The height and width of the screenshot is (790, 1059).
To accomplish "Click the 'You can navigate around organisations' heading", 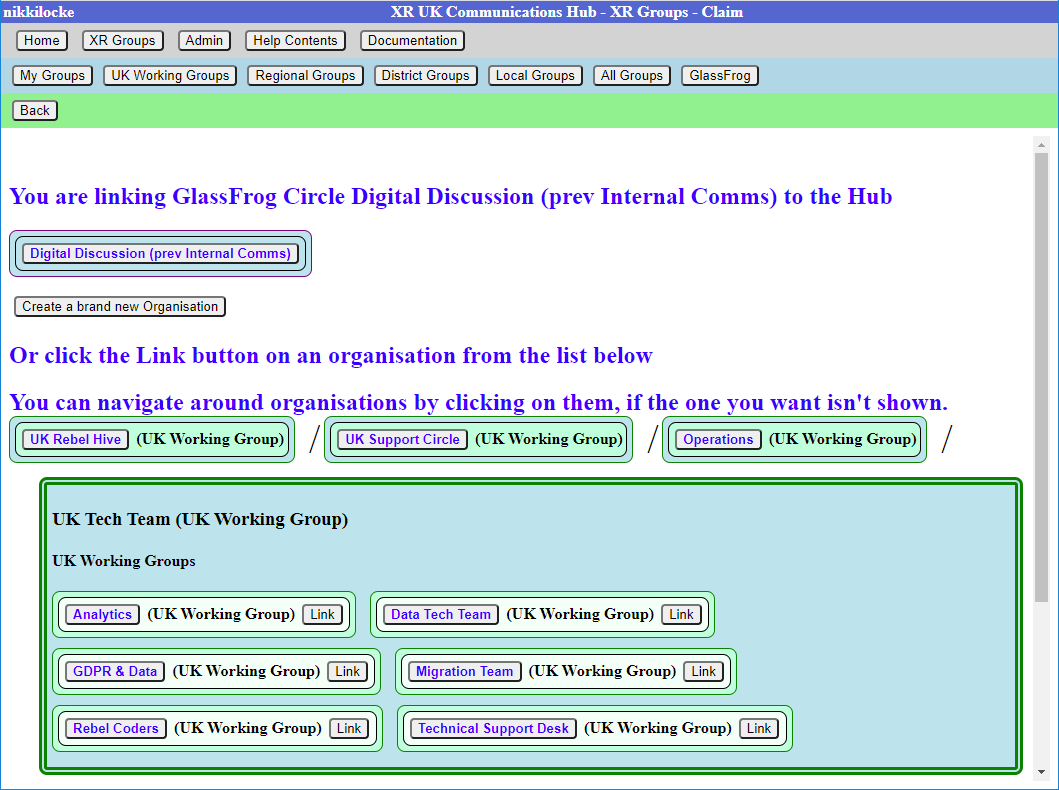I will click(x=478, y=402).
